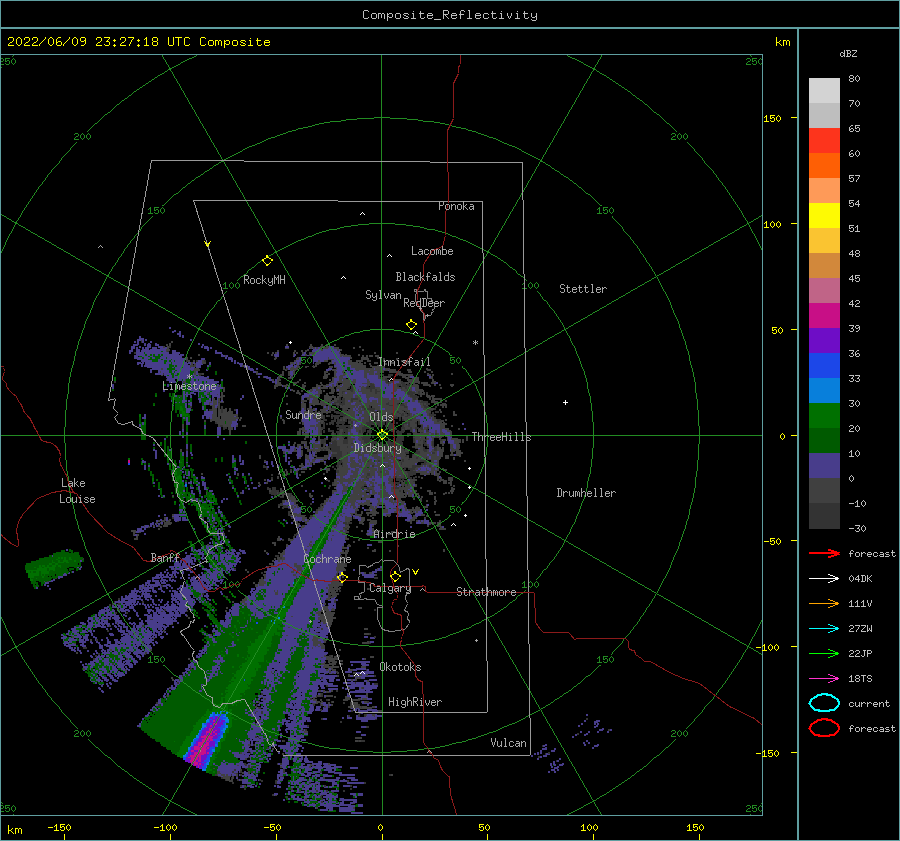Select the 65 dBZ red color swatch
Viewport: 900px width, 841px height.
pyautogui.click(x=824, y=141)
